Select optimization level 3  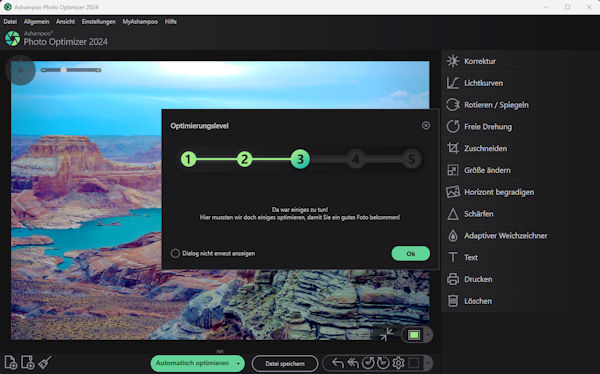[300, 159]
